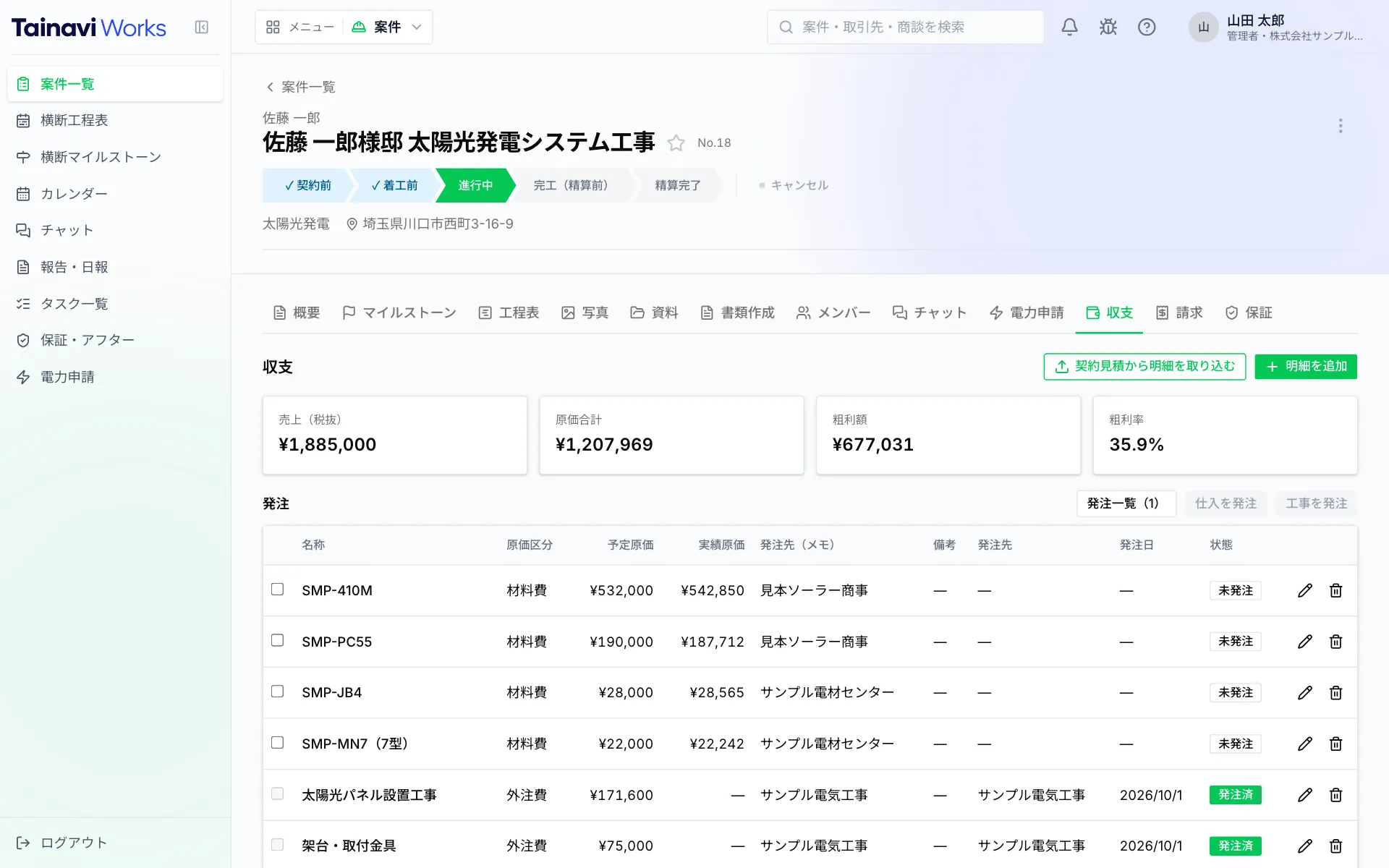Delete the SMP-MN7（7型） row
The image size is (1389, 868).
[1335, 744]
